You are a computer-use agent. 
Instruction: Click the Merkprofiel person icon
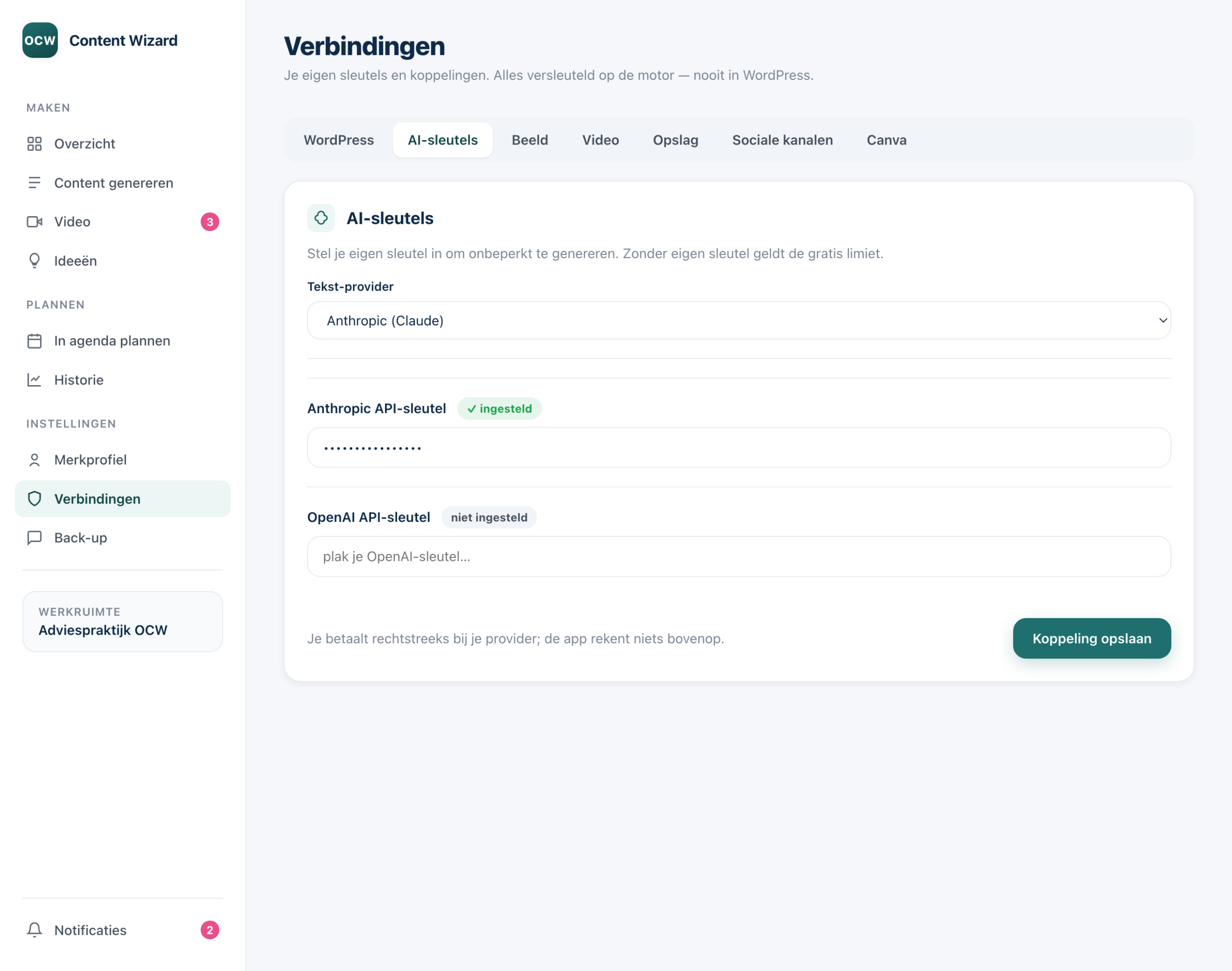click(x=35, y=460)
